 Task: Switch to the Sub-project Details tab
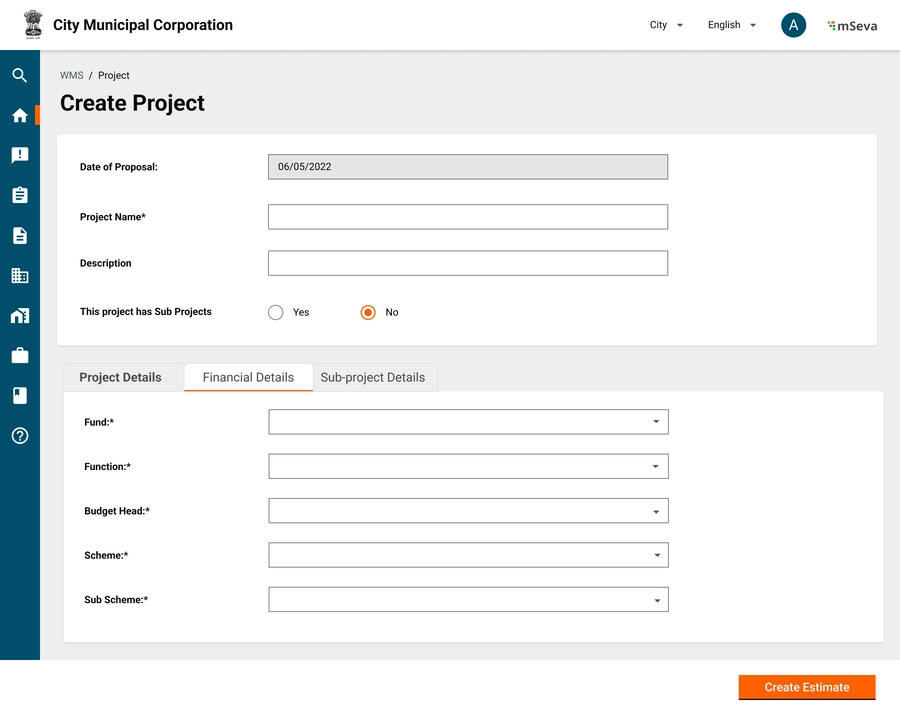pyautogui.click(x=372, y=377)
